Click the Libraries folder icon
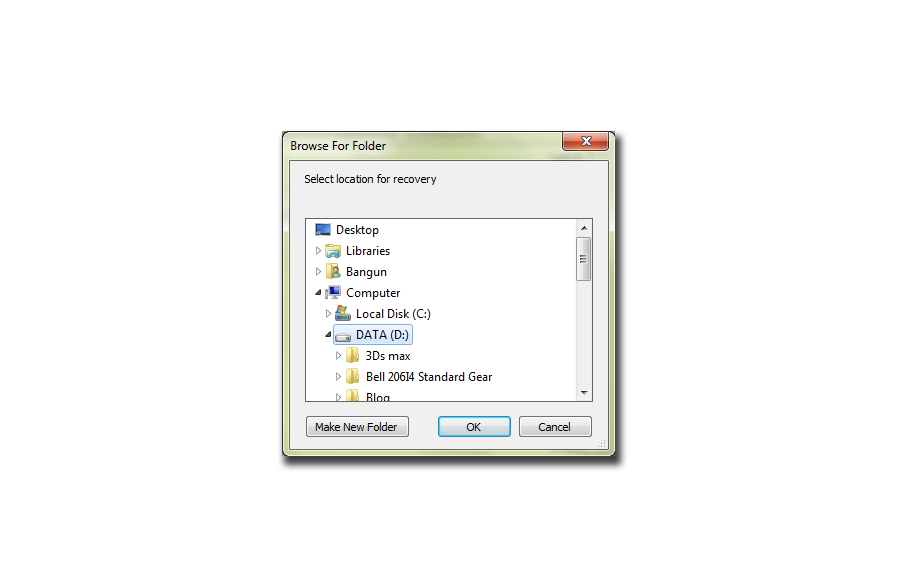This screenshot has width=898, height=588. (333, 251)
